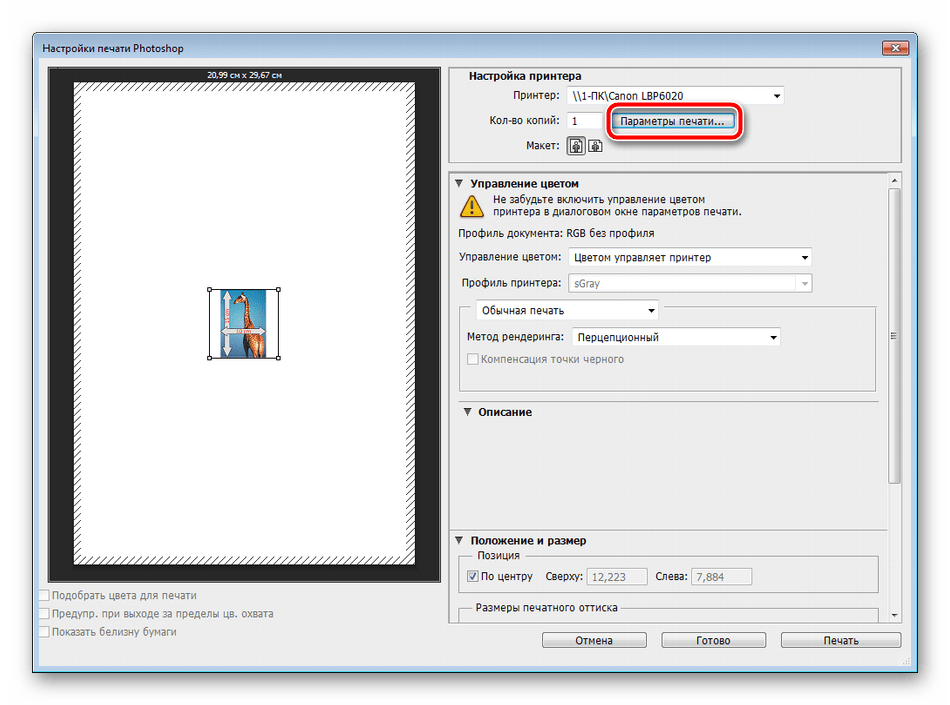Open the Принтер dropdown list
Screen dimensions: 950x705
pyautogui.click(x=776, y=96)
